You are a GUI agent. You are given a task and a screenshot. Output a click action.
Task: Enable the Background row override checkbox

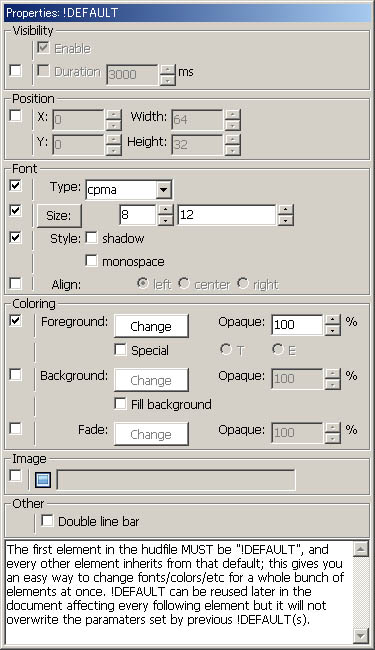pos(15,374)
